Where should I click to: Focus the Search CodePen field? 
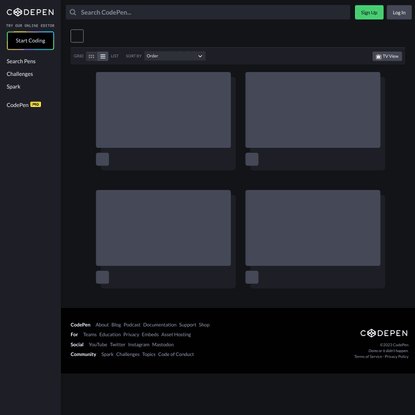(208, 12)
